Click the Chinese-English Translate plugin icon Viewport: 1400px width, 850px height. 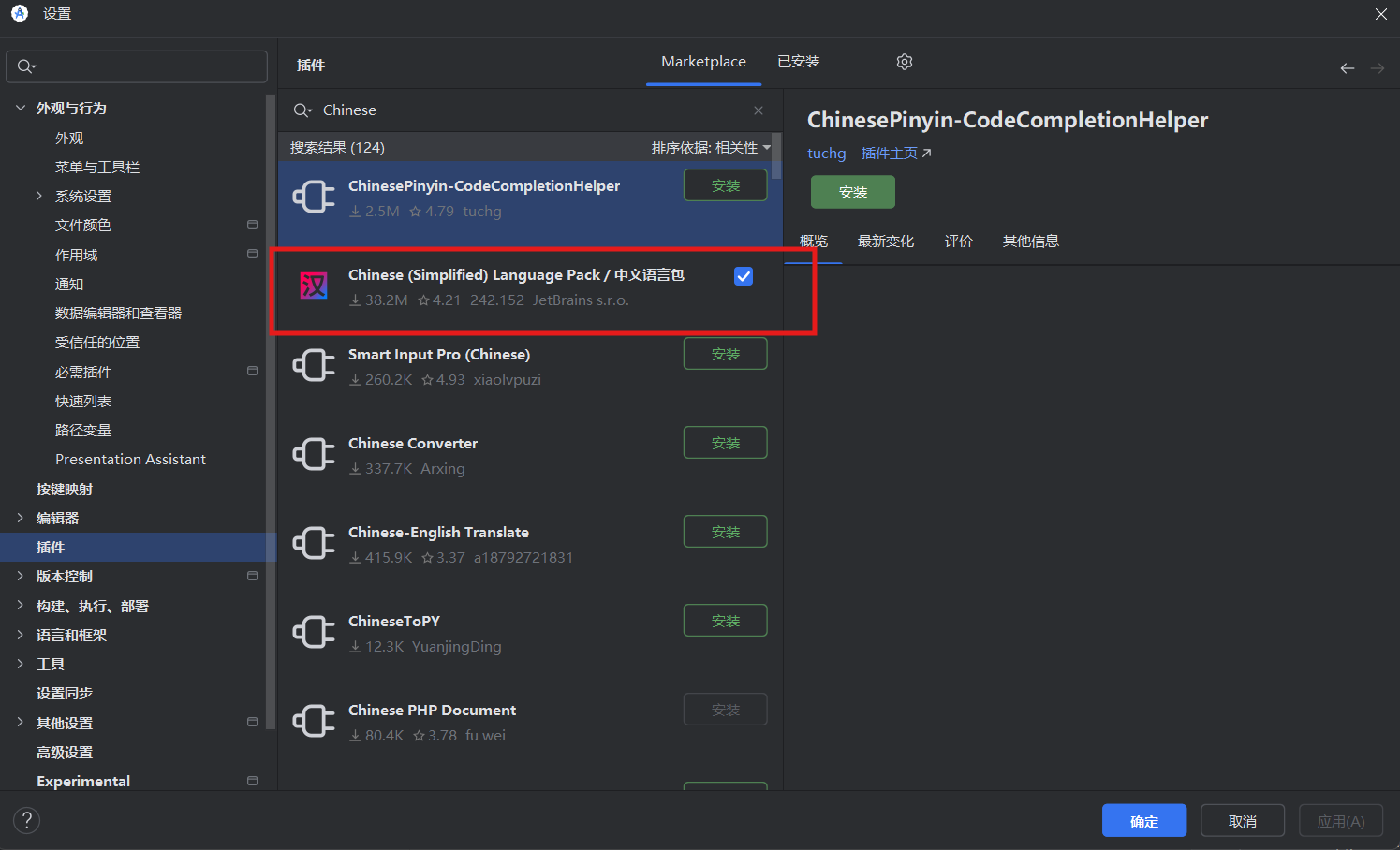(x=314, y=543)
